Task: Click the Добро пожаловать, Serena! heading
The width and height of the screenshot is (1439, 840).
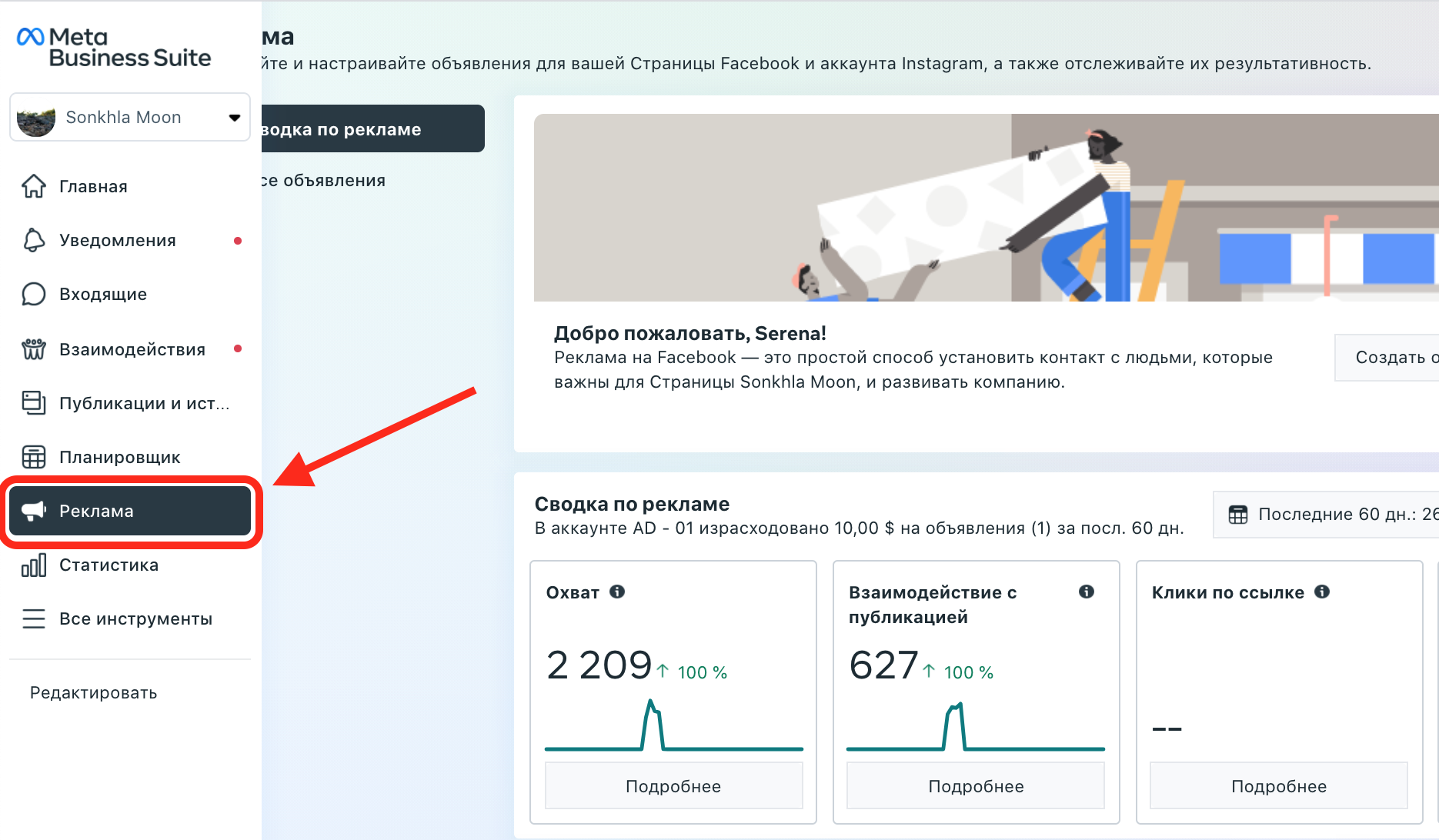Action: click(x=690, y=333)
